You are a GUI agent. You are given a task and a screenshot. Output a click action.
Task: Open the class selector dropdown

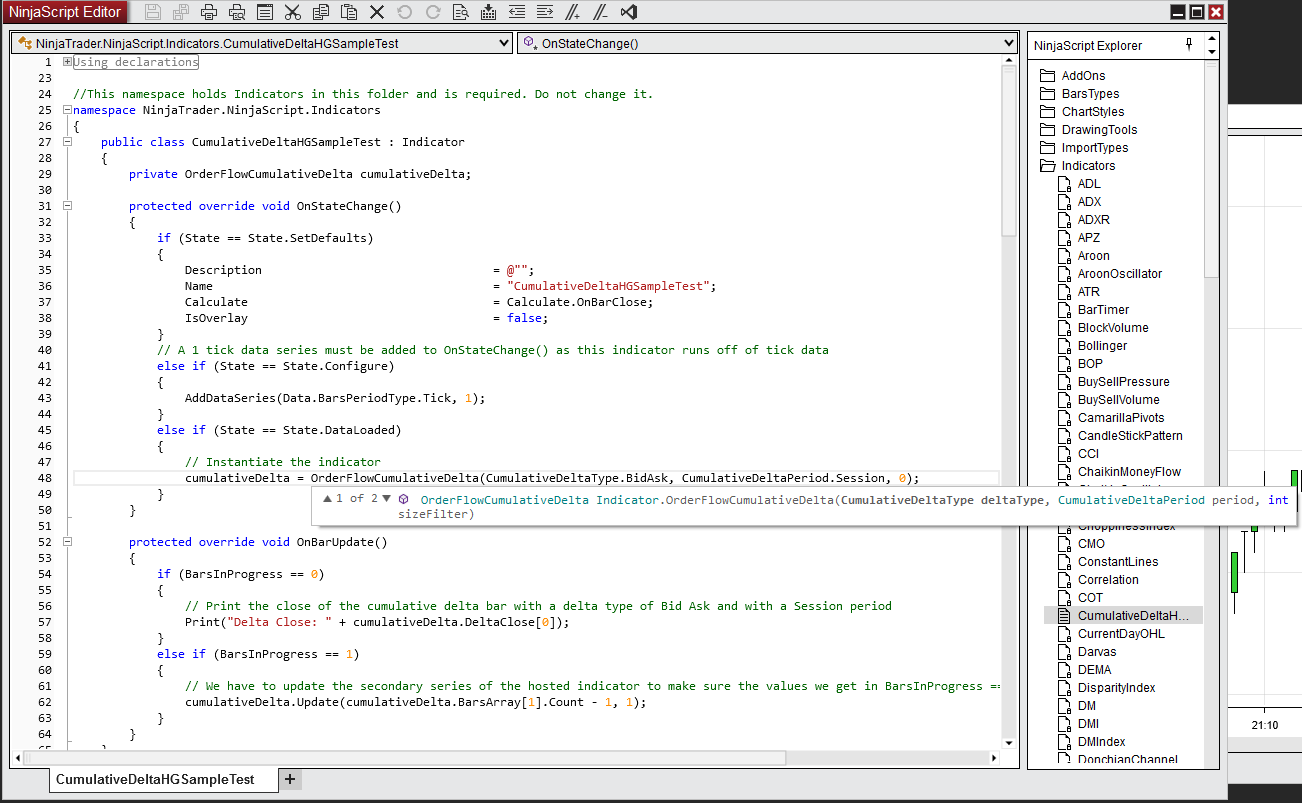504,44
